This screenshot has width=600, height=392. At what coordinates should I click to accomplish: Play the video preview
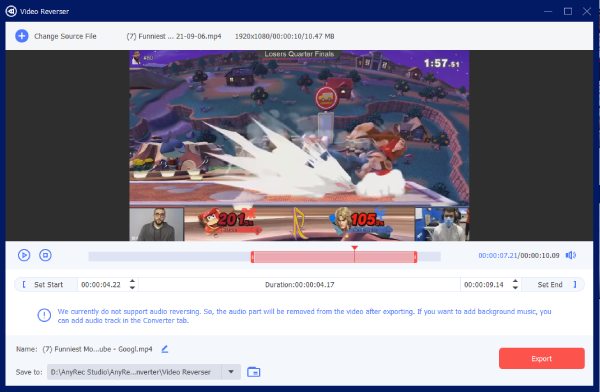point(24,255)
